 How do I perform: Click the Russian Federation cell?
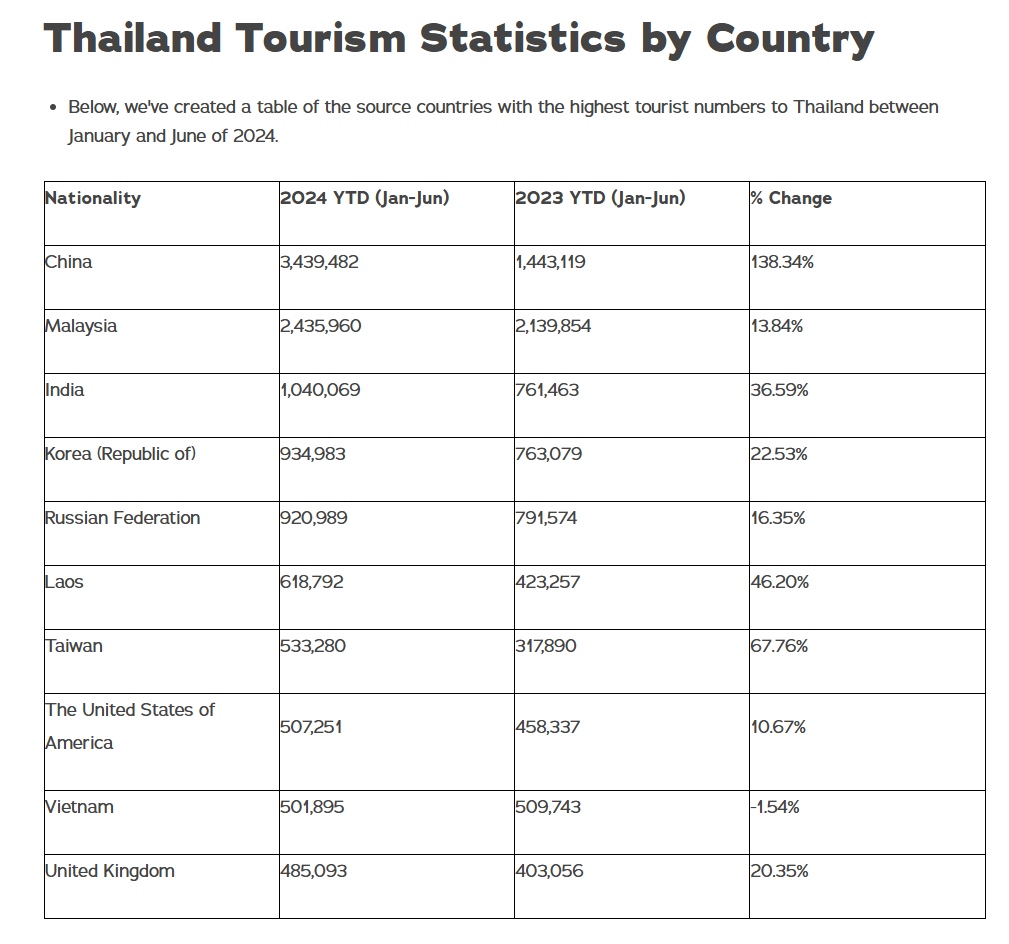[123, 518]
